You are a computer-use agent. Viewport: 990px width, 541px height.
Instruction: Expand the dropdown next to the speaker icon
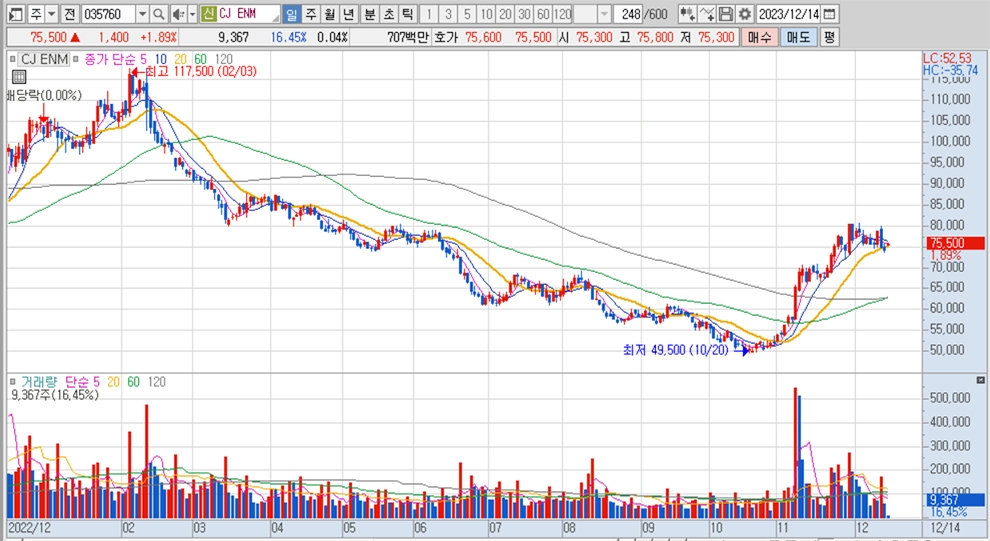[193, 14]
